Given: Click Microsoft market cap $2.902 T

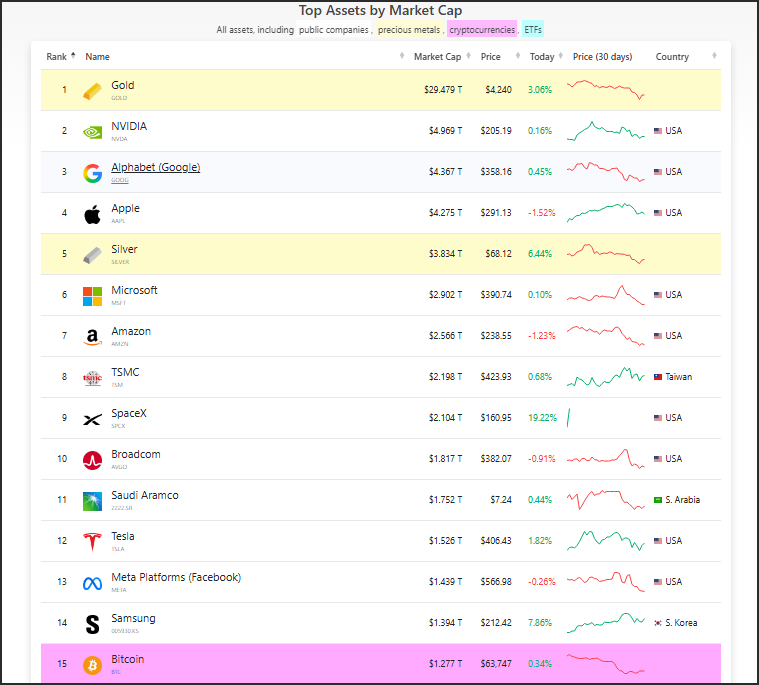Looking at the screenshot, I should (445, 295).
